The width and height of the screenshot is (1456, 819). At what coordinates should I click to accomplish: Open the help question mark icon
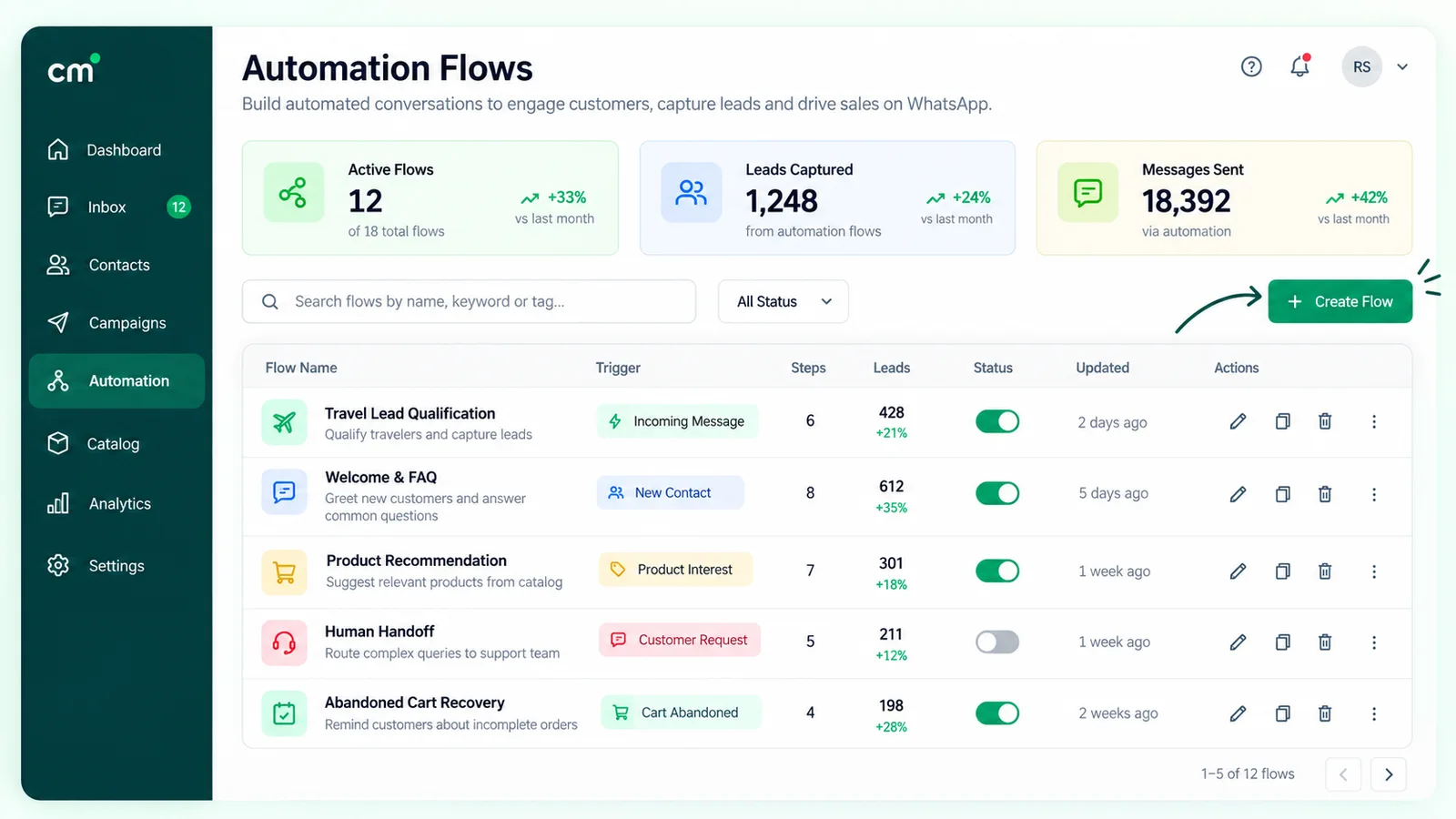pyautogui.click(x=1251, y=66)
